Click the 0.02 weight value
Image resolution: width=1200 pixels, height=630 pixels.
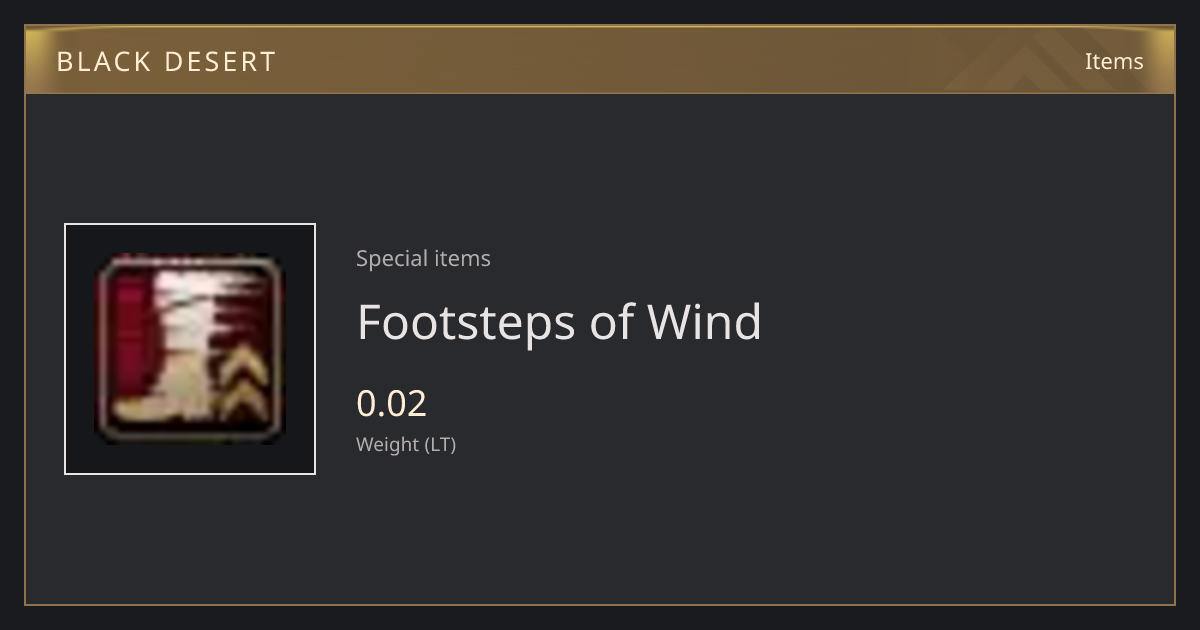tap(391, 403)
